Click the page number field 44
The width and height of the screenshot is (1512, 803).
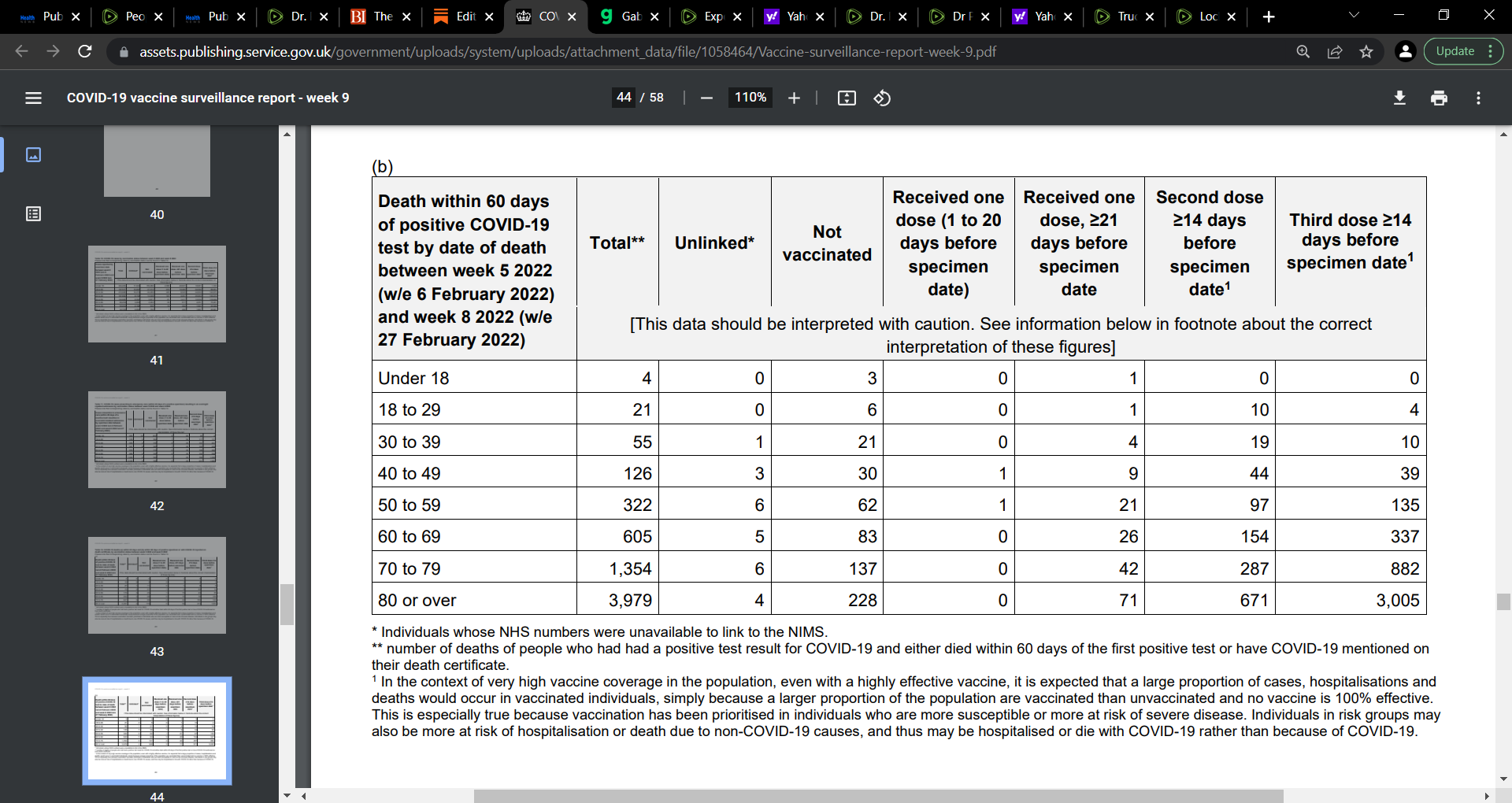pos(624,97)
